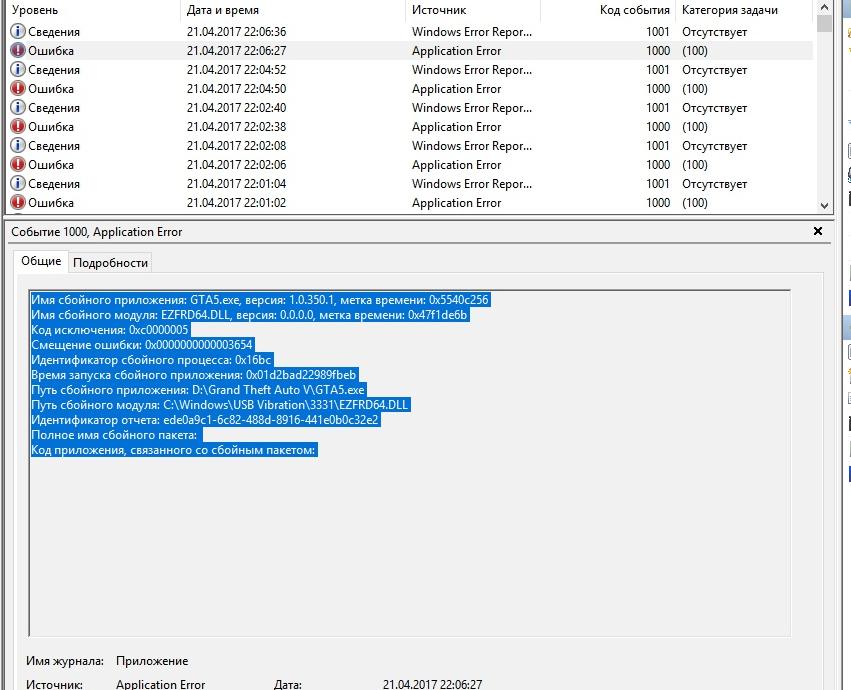Click Application Error source at 22:02:38

[456, 126]
